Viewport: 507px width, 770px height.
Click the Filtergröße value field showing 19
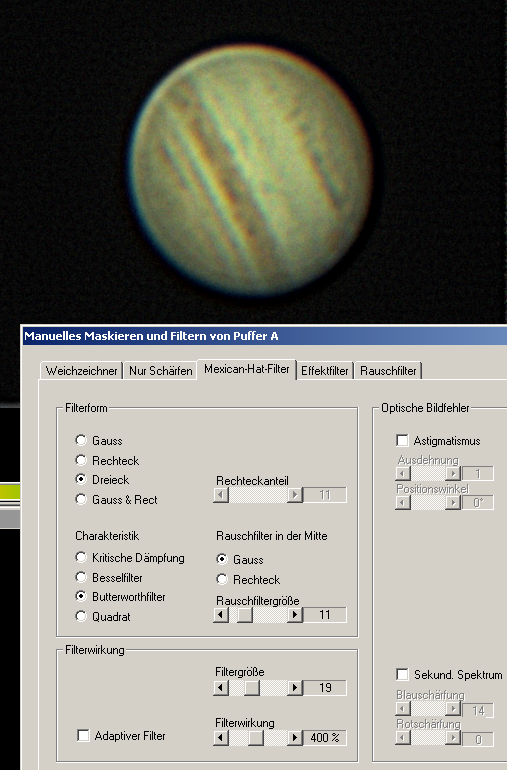[325, 688]
